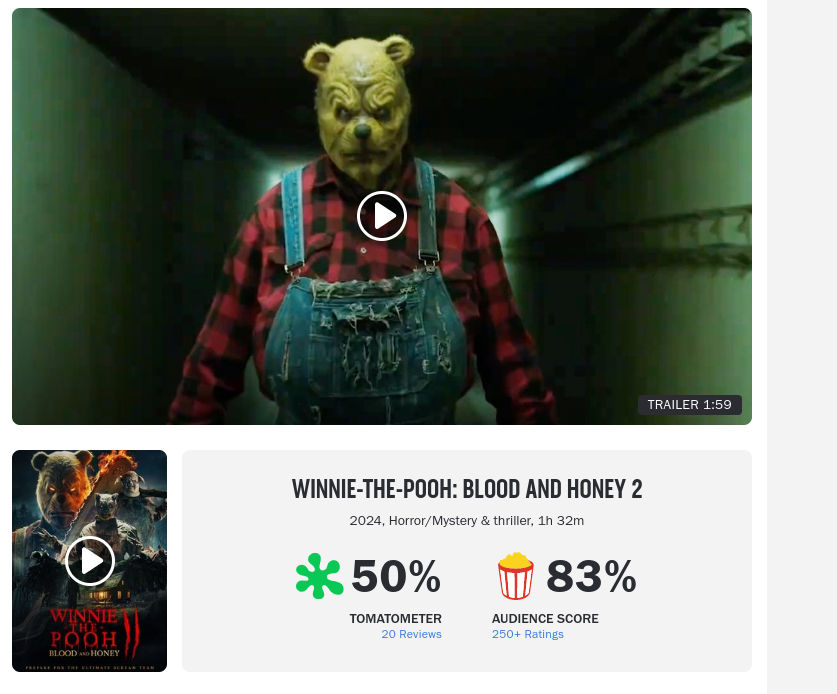This screenshot has height=694, width=837.
Task: Click the 2024, Horror/Mystery & thriller info line
Action: pos(467,520)
